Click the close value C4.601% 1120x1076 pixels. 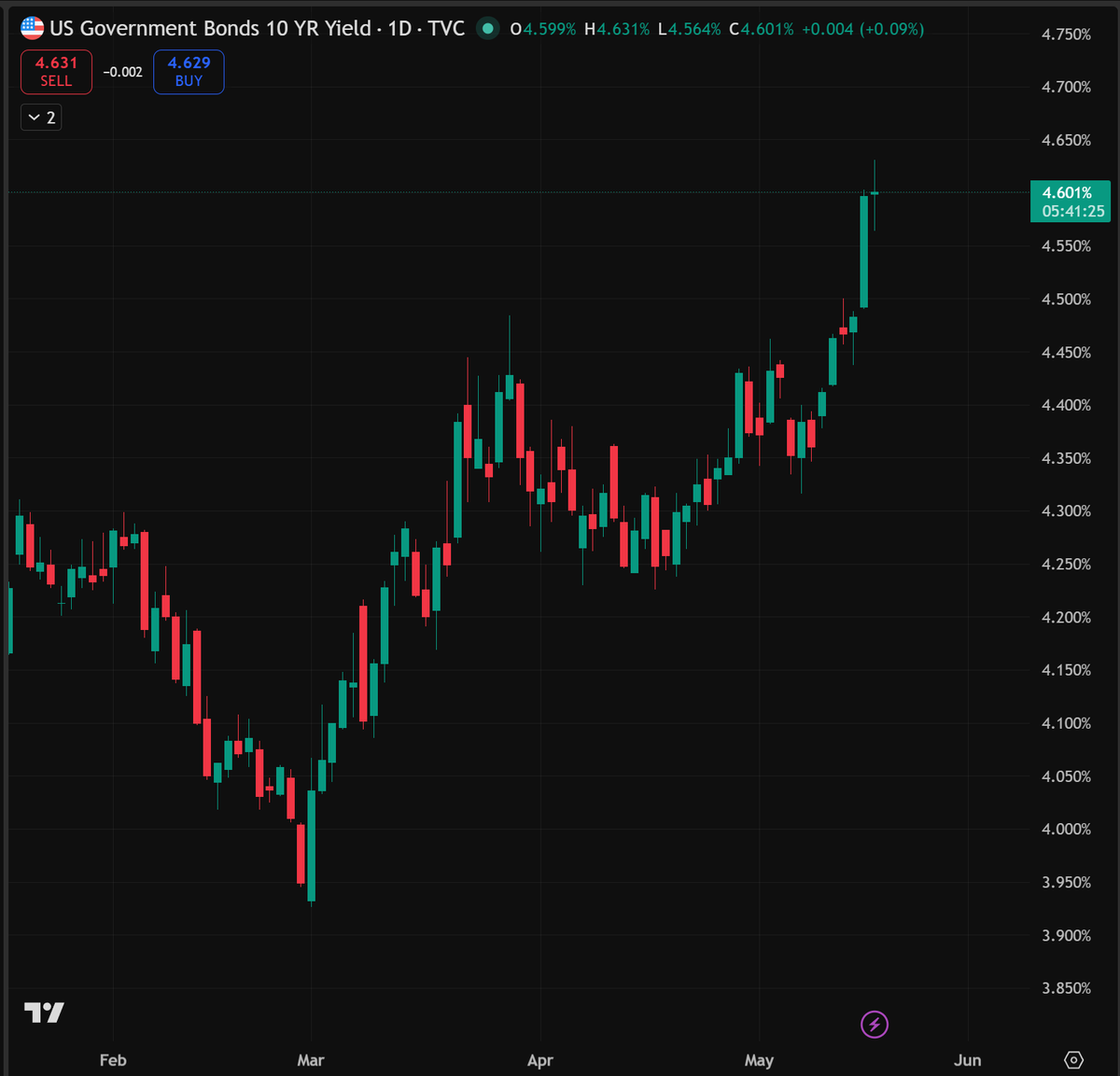point(762,30)
